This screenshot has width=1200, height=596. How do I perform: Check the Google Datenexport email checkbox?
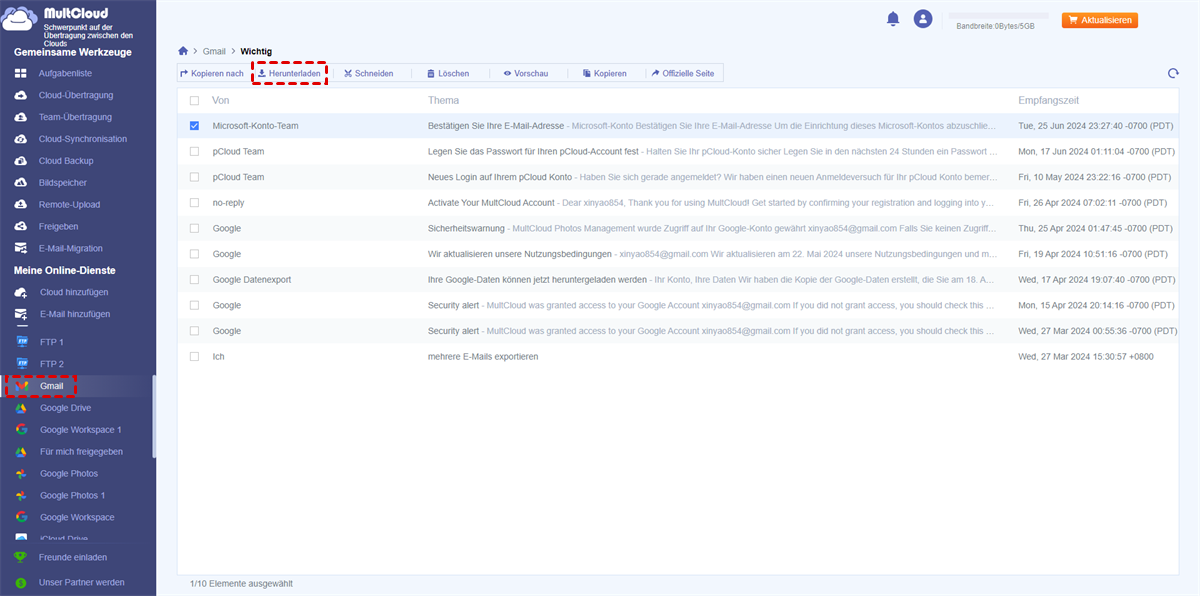click(194, 279)
